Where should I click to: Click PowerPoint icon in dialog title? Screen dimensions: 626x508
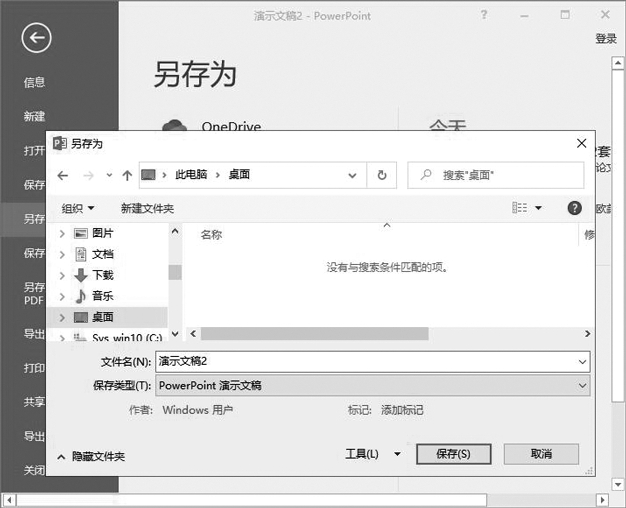(x=59, y=143)
